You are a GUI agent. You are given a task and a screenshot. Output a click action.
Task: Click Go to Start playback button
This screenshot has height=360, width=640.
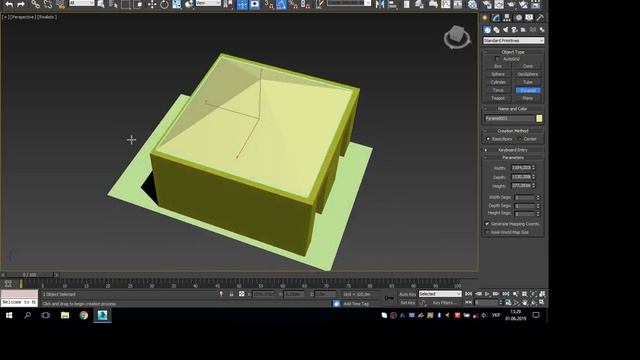coord(469,294)
